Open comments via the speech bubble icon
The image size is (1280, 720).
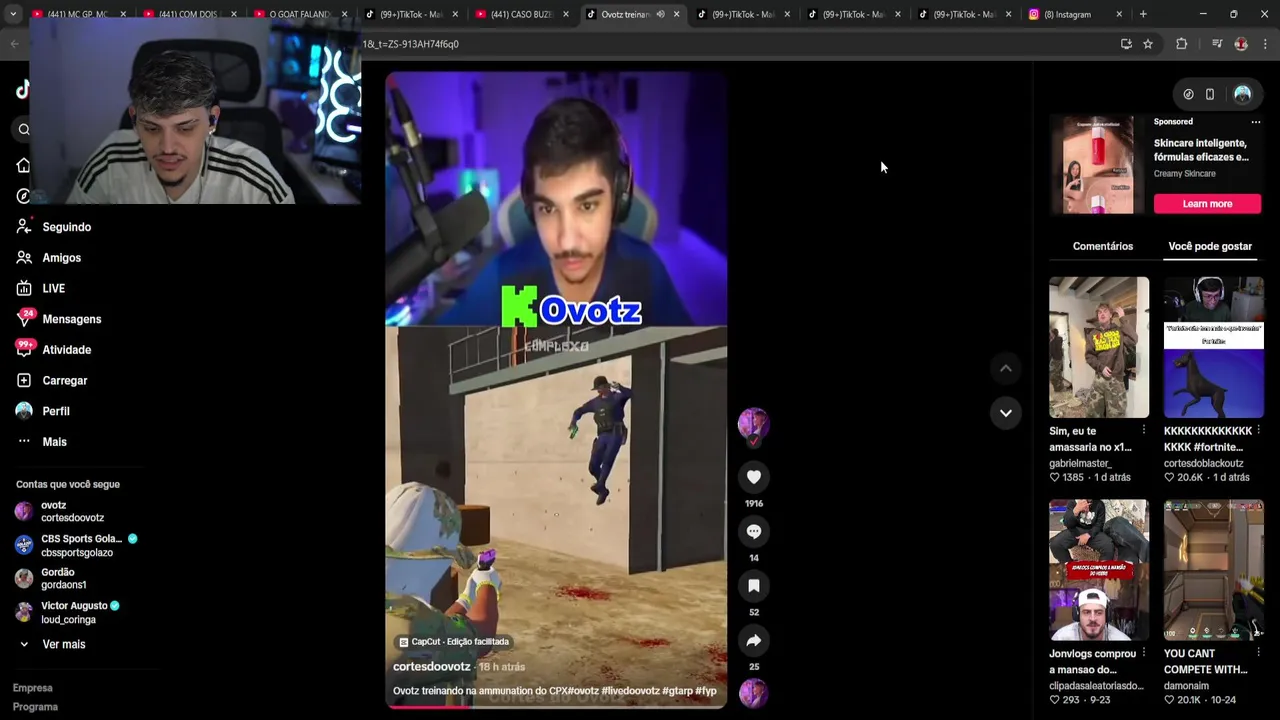click(754, 531)
